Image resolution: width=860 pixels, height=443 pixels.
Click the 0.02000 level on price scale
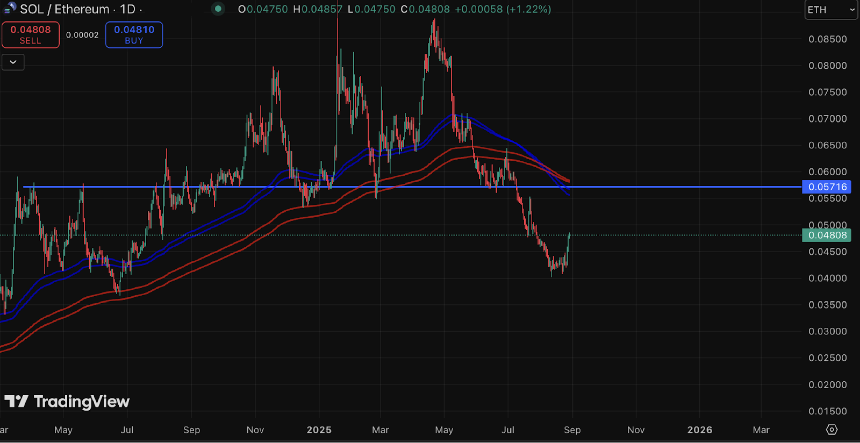826,384
